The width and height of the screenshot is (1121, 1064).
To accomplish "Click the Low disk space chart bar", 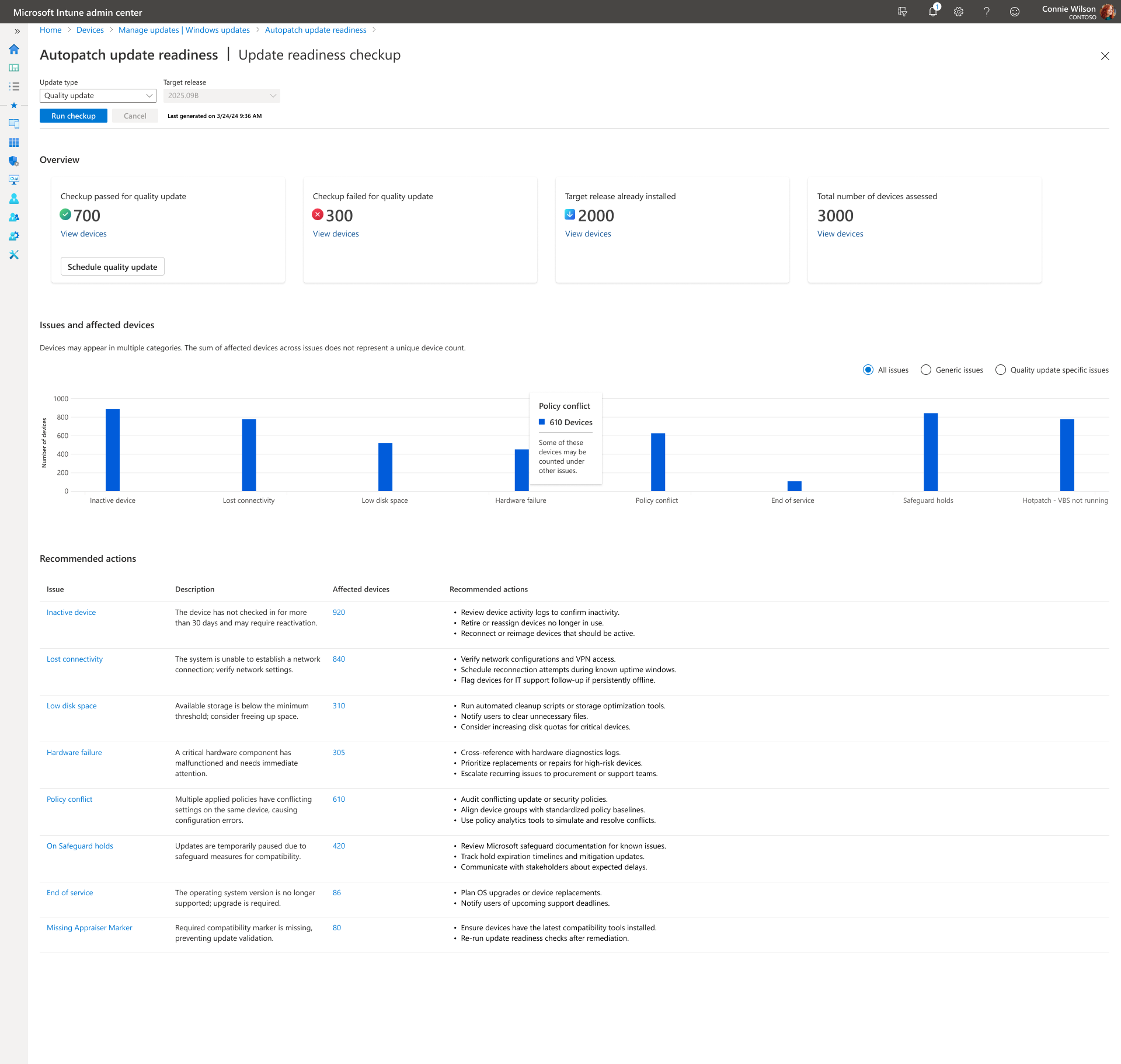I will point(385,467).
